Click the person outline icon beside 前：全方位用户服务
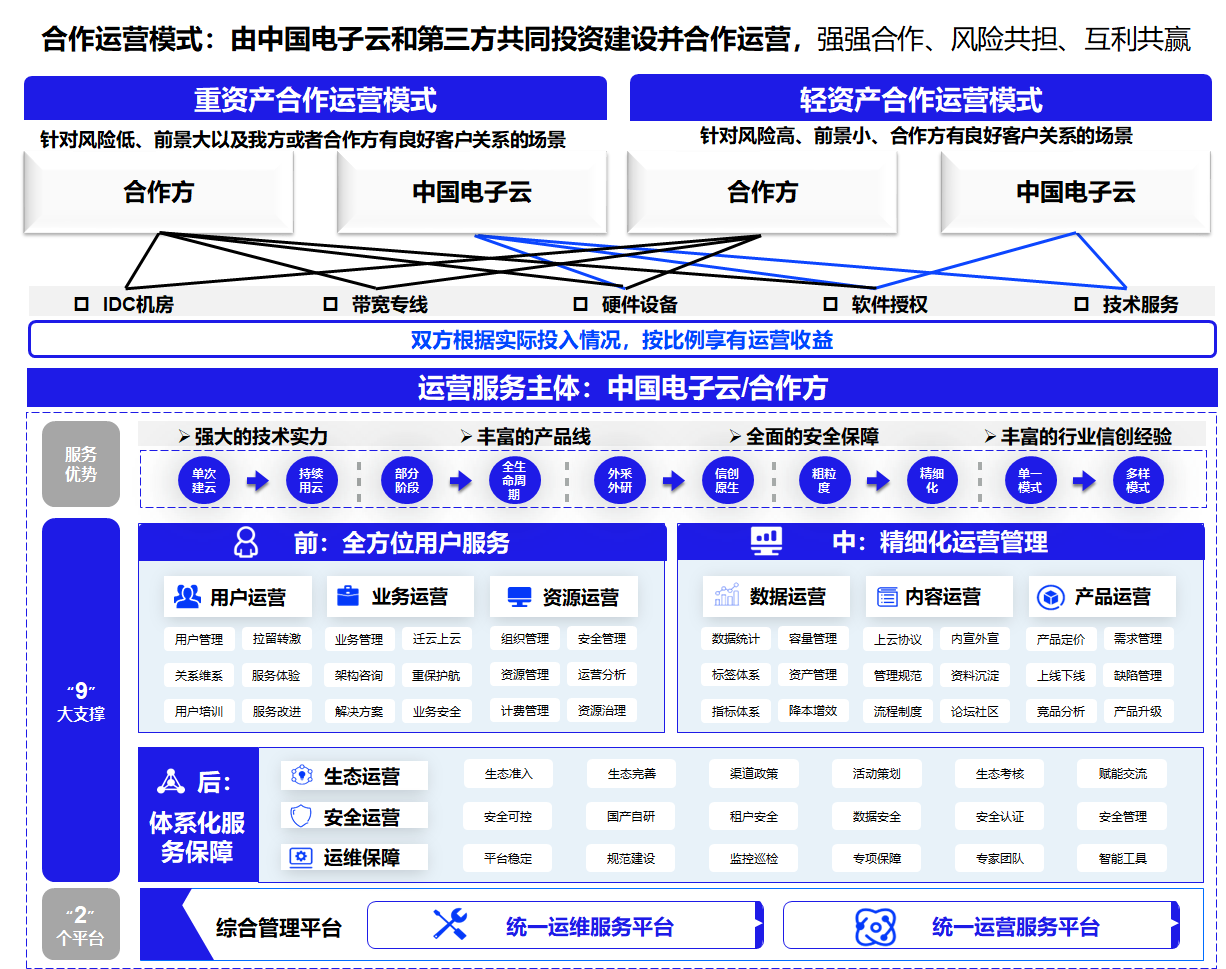Screen dimensions: 1226x969 tap(246, 542)
